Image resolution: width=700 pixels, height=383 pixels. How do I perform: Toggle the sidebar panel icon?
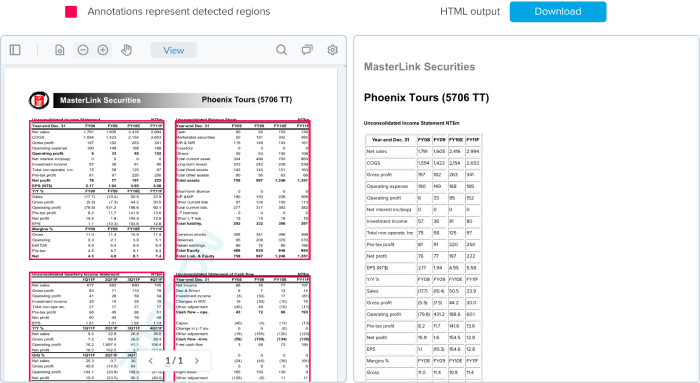coord(15,50)
